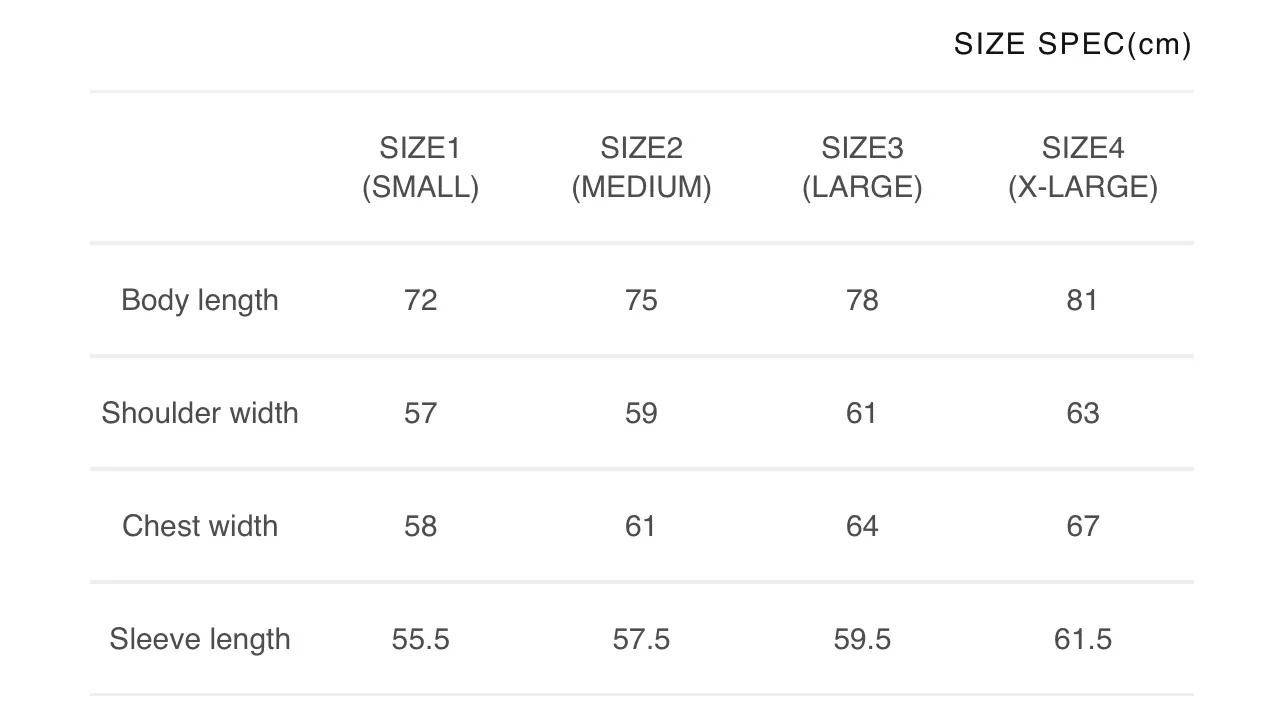The image size is (1284, 707).
Task: Select the SIZE1 (SMALL) column header
Action: [420, 168]
